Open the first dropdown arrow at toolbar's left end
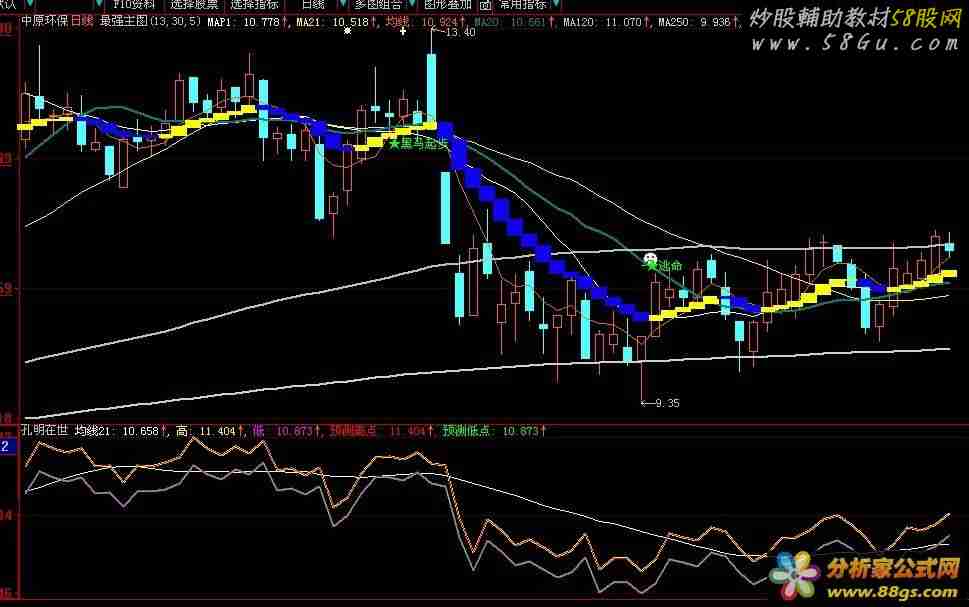The width and height of the screenshot is (969, 607). pos(30,4)
